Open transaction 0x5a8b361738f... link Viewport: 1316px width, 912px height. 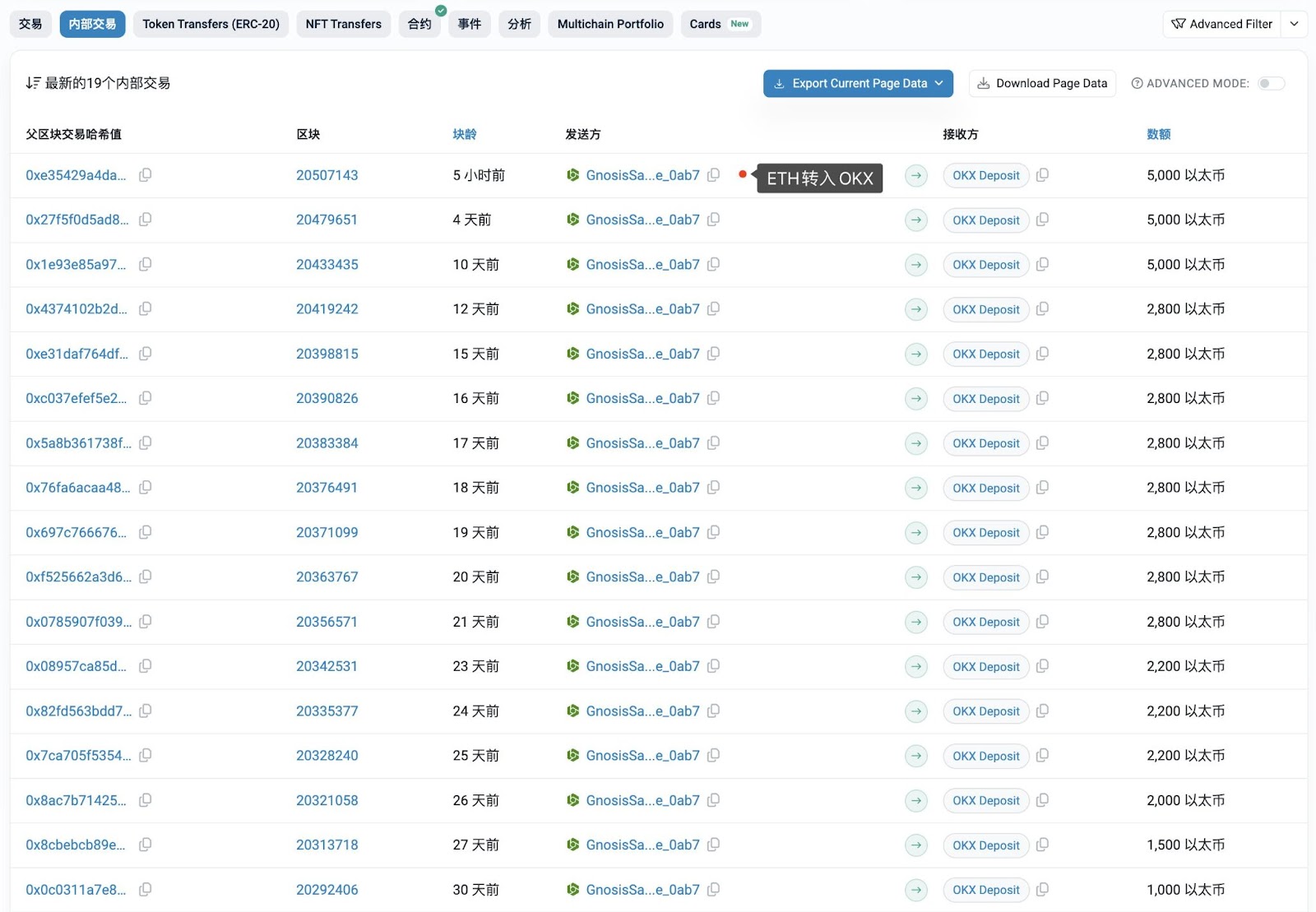78,442
